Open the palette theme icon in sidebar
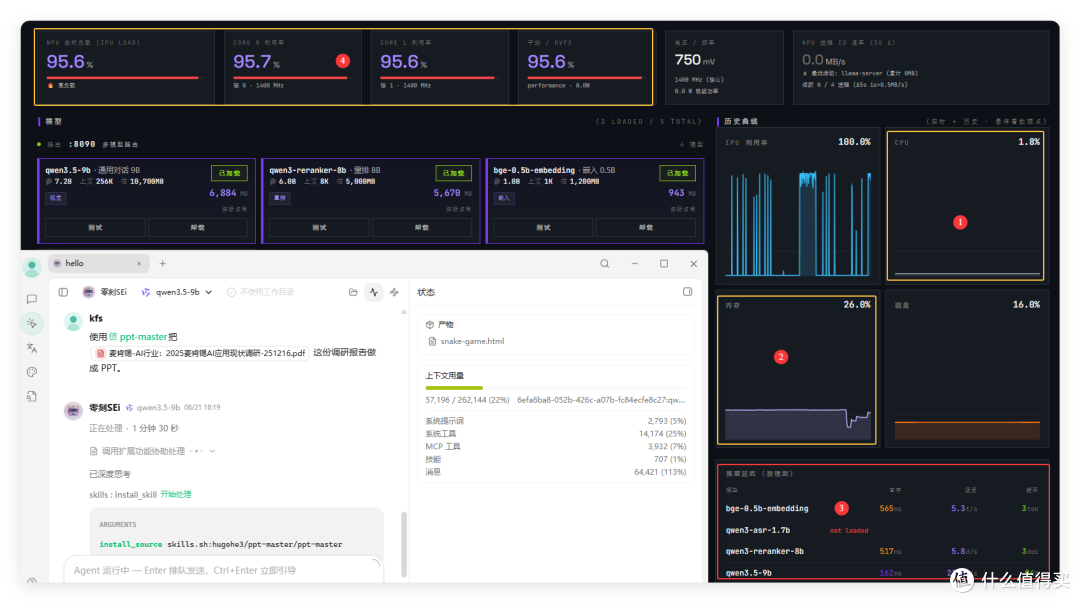The width and height of the screenshot is (1080, 603). click(x=32, y=372)
